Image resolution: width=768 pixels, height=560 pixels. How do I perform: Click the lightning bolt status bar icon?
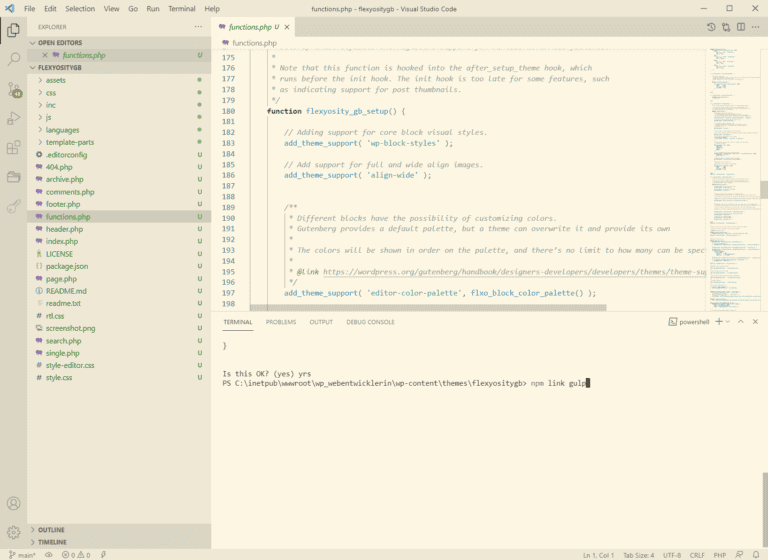[103, 555]
